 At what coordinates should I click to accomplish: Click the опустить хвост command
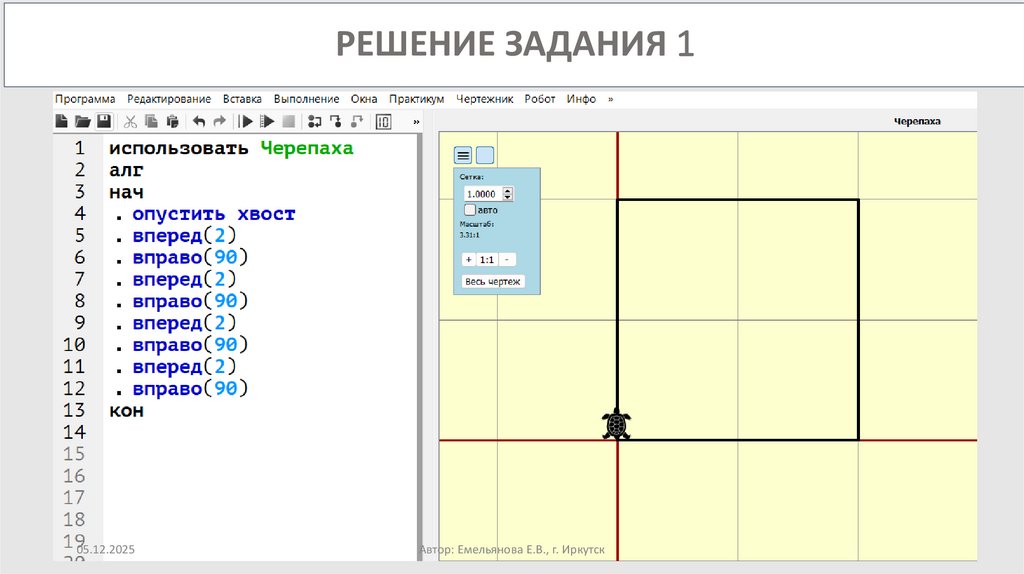[214, 214]
